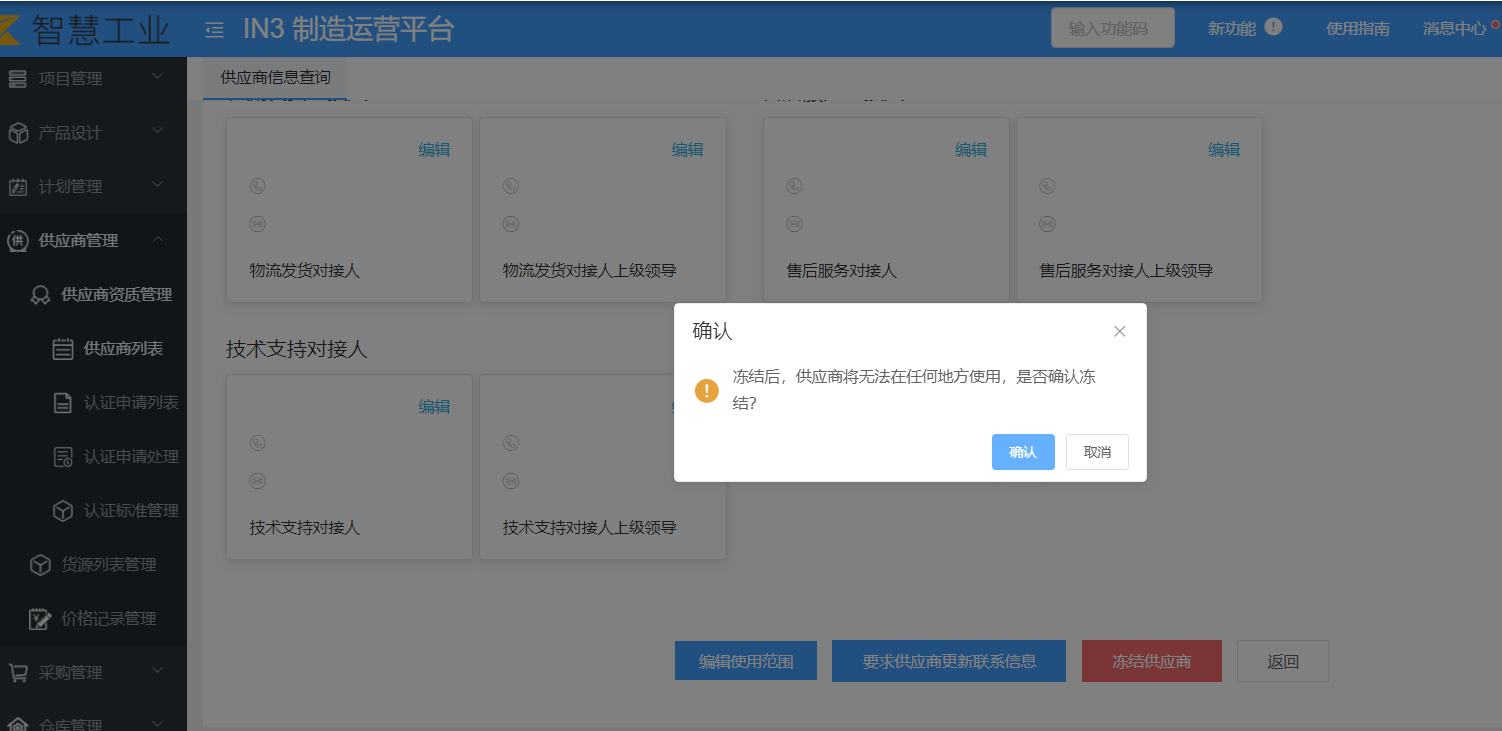Open 使用指南 from the top bar
1502x731 pixels.
pyautogui.click(x=1356, y=28)
